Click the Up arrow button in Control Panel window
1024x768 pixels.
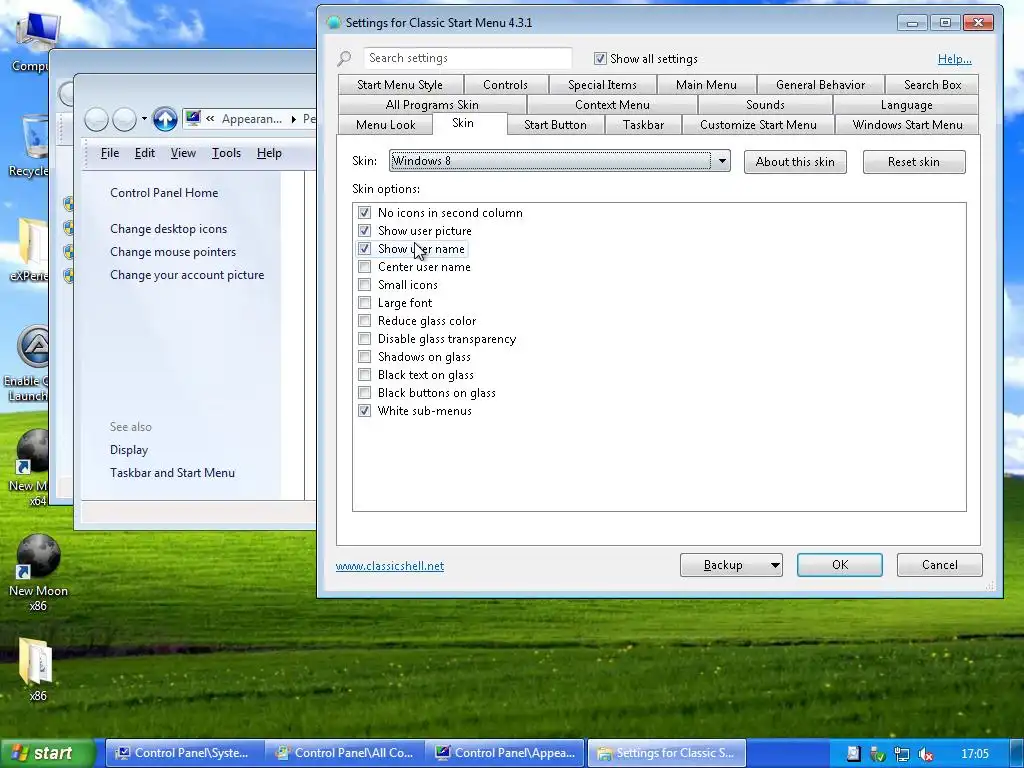point(165,119)
